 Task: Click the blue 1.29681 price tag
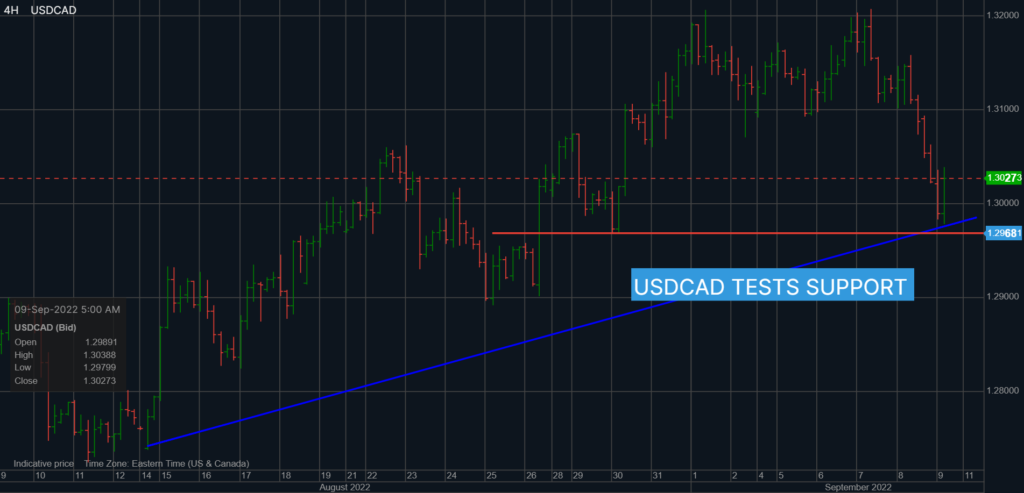tap(1002, 233)
